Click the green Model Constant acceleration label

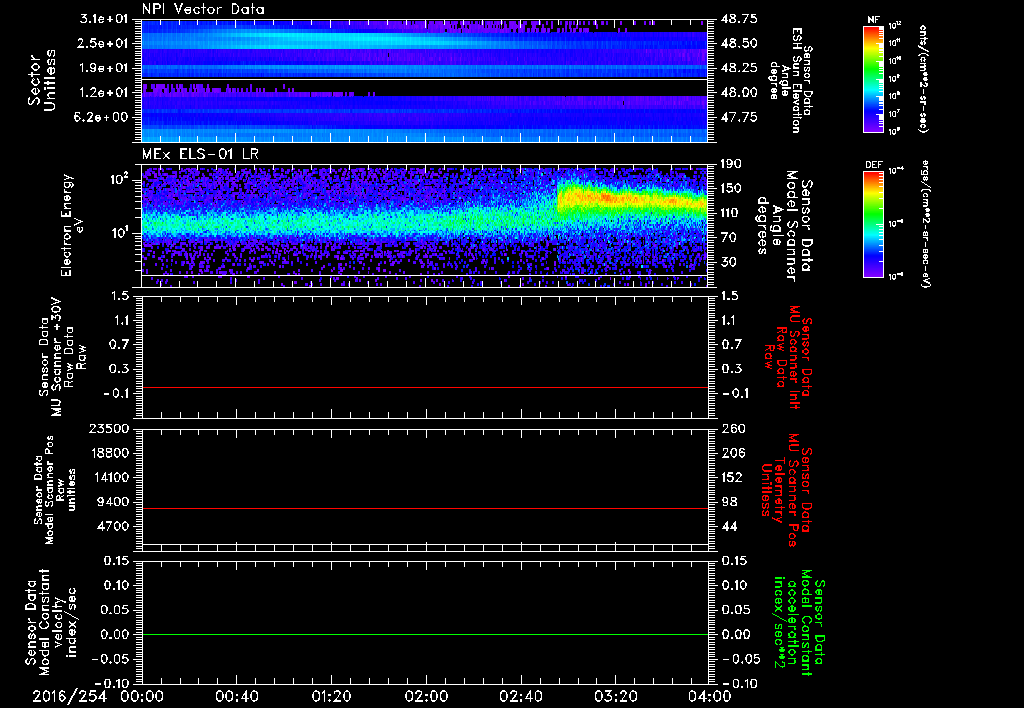tap(800, 625)
